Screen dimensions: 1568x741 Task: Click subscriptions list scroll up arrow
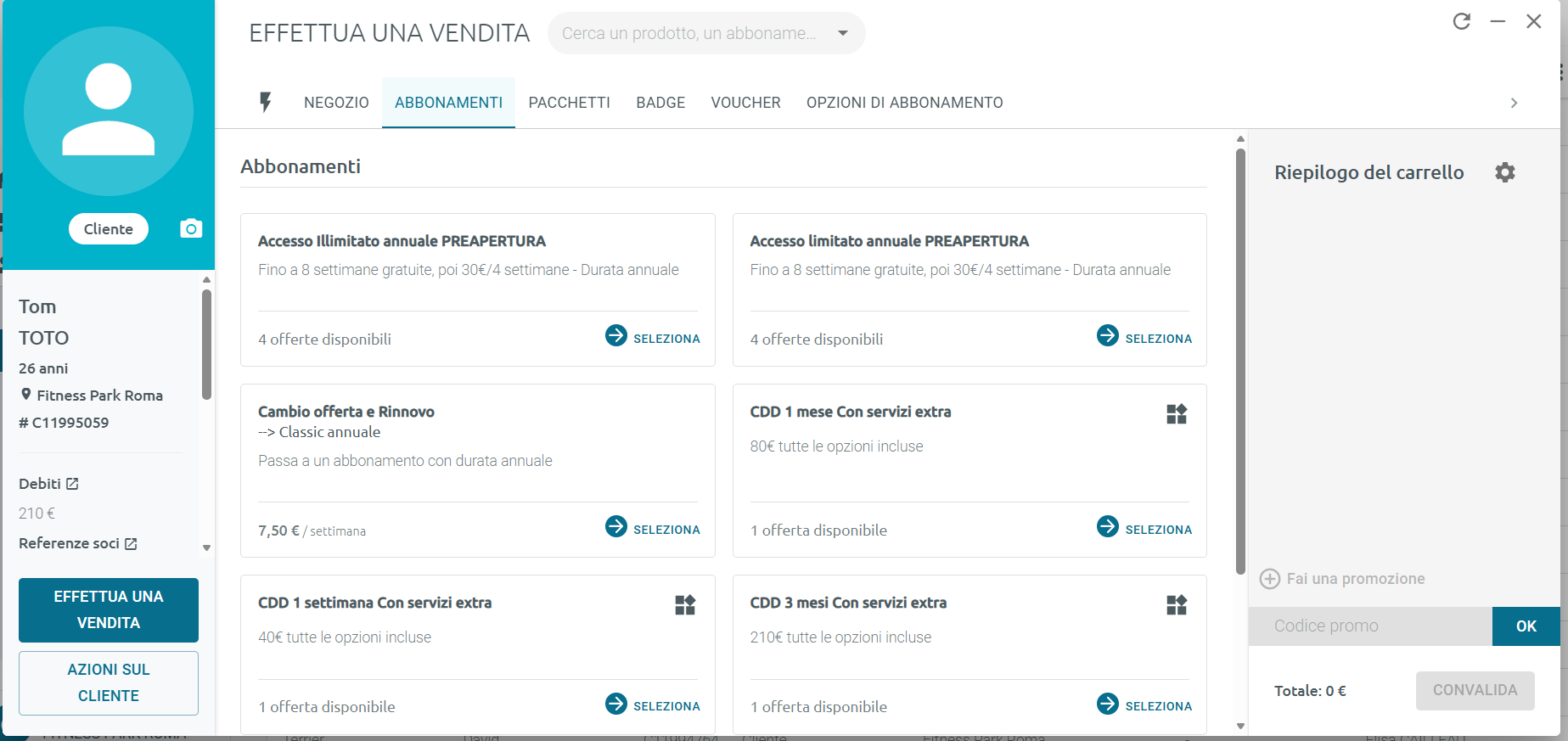[x=1240, y=138]
